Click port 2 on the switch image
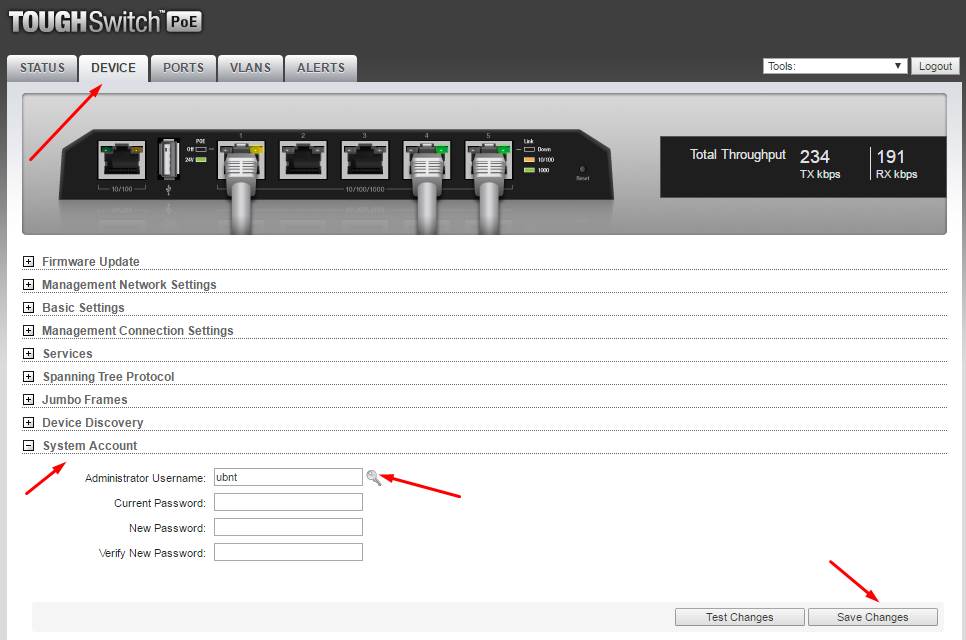The height and width of the screenshot is (640, 966). tap(302, 159)
